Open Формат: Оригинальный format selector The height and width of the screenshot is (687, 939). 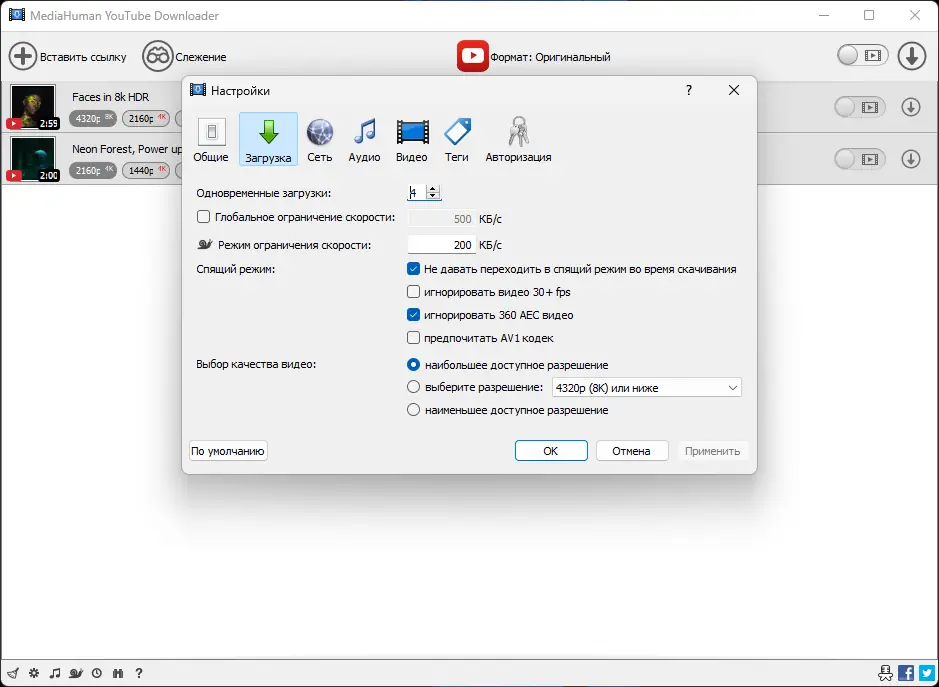coord(550,57)
